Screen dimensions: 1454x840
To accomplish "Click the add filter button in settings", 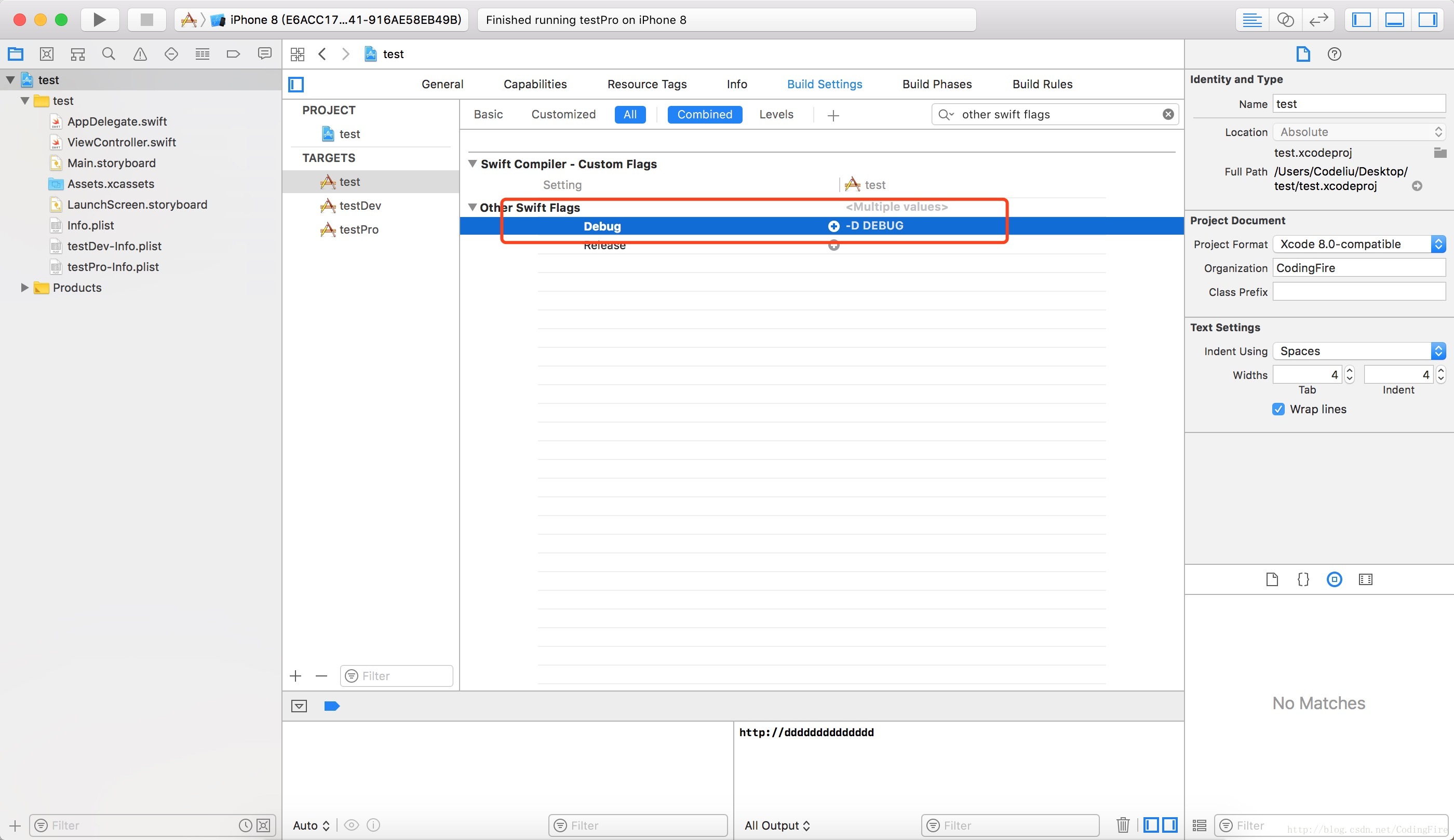I will pyautogui.click(x=833, y=114).
